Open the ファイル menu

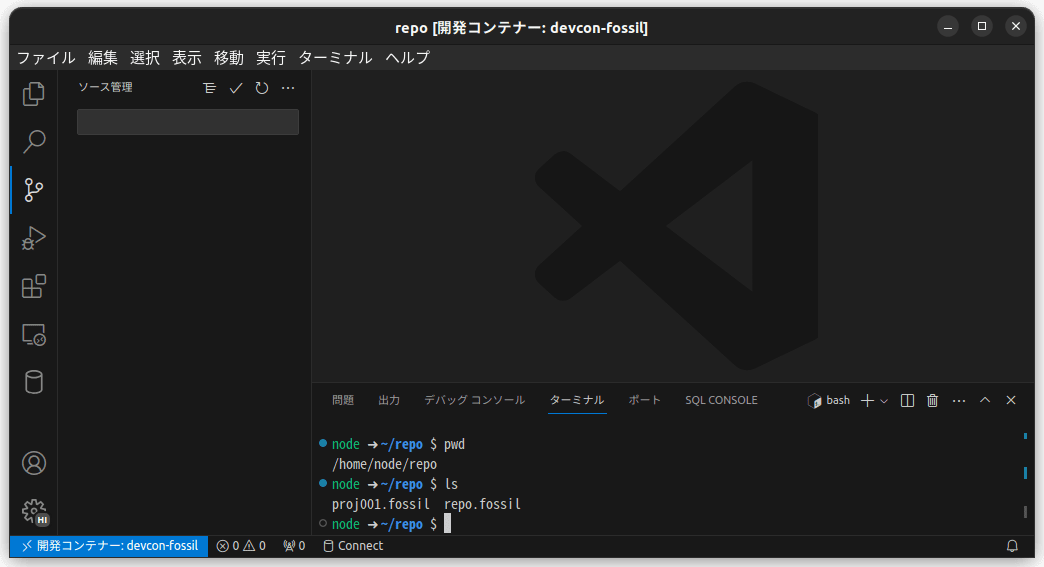(46, 58)
